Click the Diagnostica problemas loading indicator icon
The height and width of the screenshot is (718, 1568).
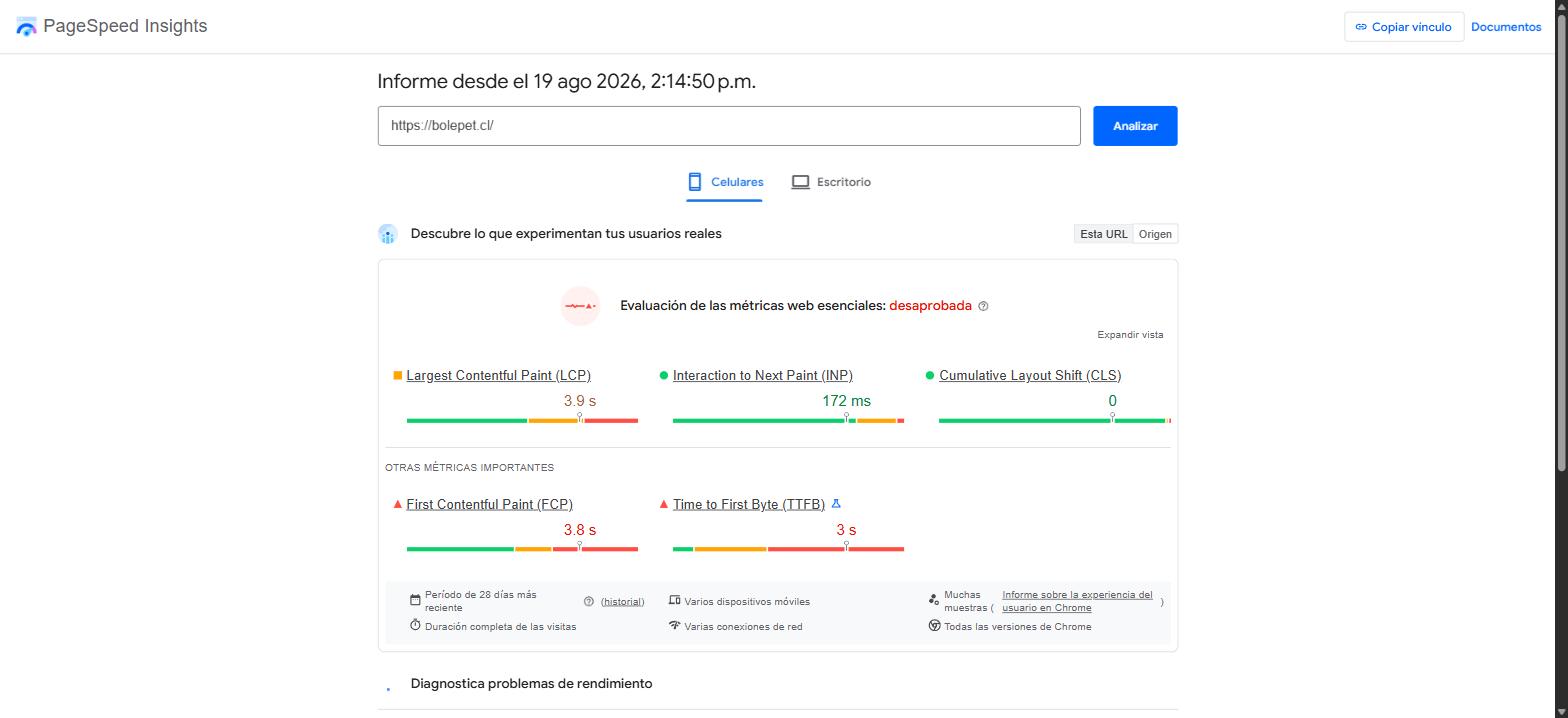click(x=388, y=689)
